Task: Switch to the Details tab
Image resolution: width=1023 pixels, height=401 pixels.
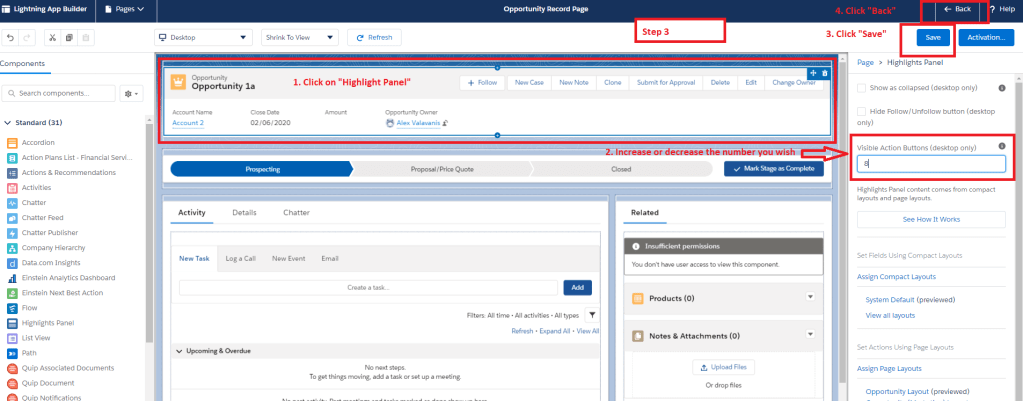Action: click(244, 213)
